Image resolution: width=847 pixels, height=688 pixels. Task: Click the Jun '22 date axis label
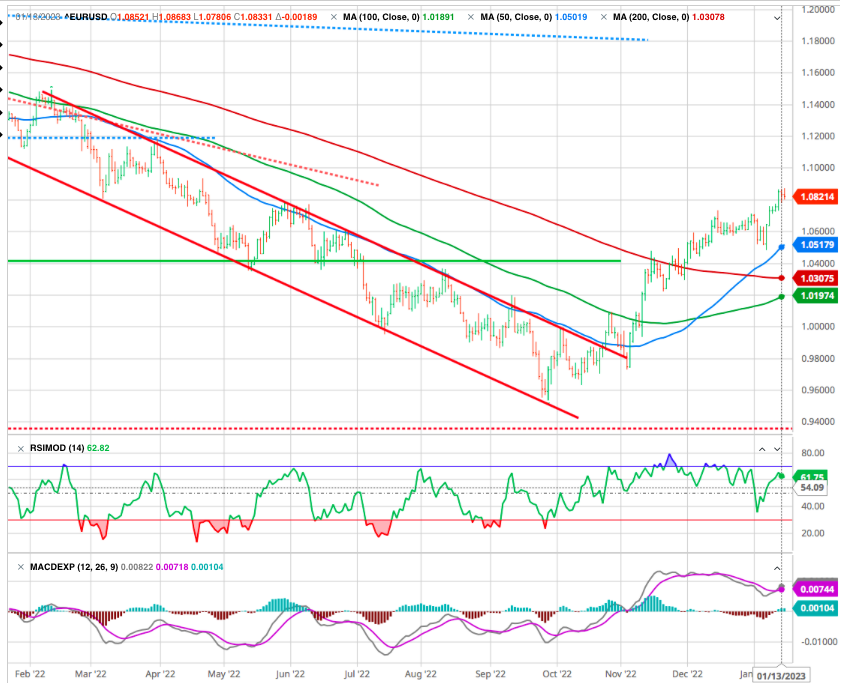point(290,674)
